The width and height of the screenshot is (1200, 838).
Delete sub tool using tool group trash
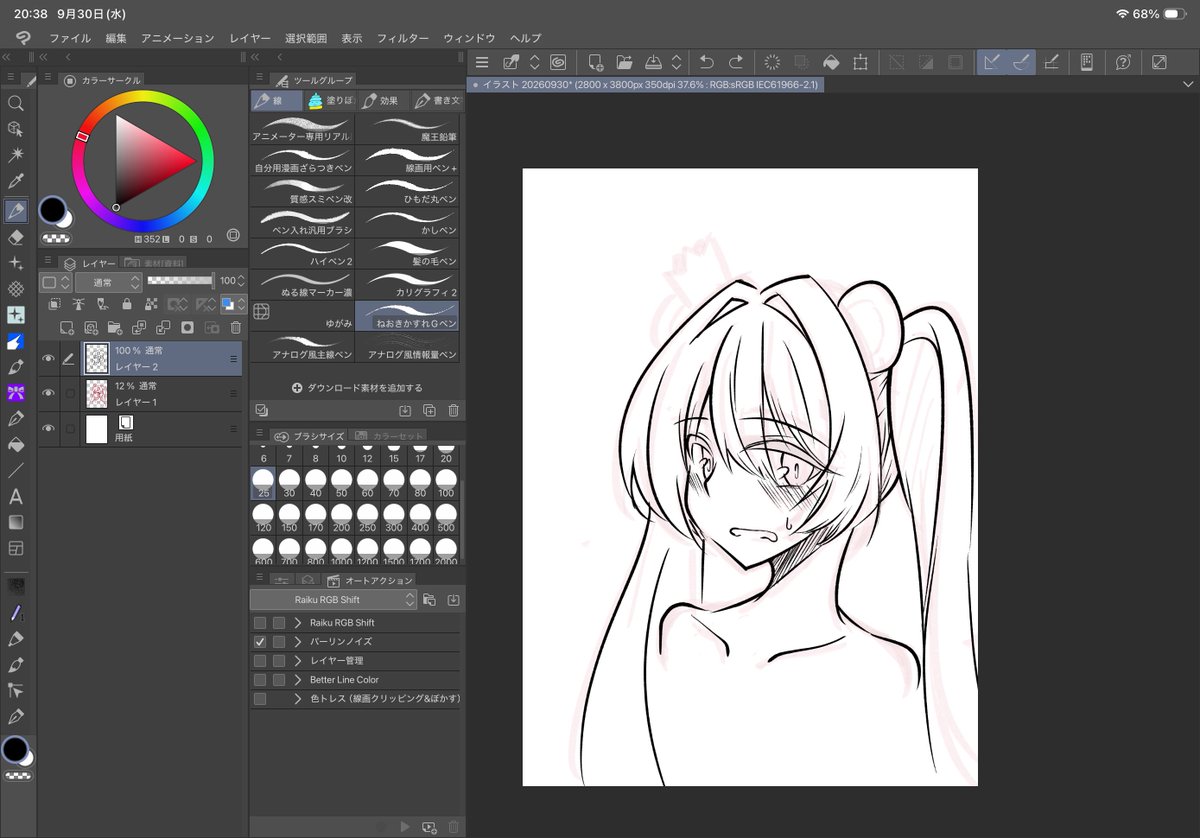tap(453, 410)
